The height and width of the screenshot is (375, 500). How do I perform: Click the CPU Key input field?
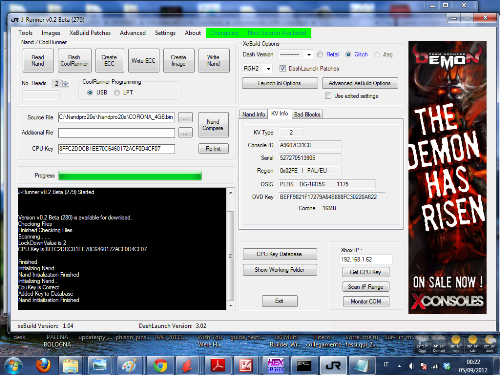116,149
